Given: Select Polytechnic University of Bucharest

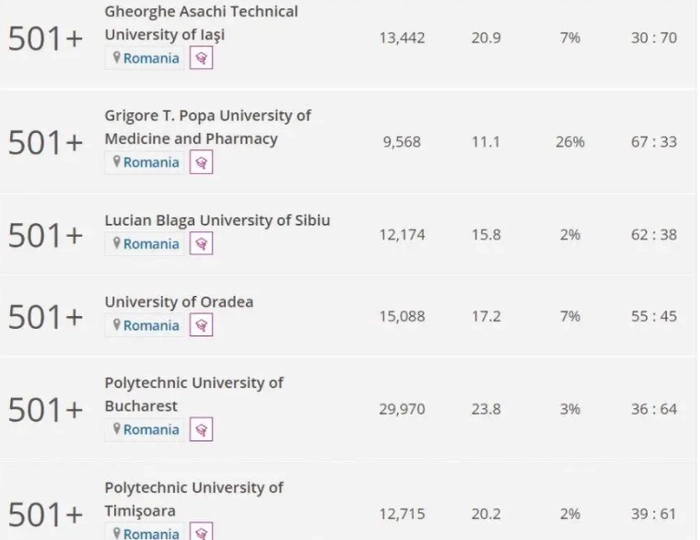Looking at the screenshot, I should click(194, 395).
